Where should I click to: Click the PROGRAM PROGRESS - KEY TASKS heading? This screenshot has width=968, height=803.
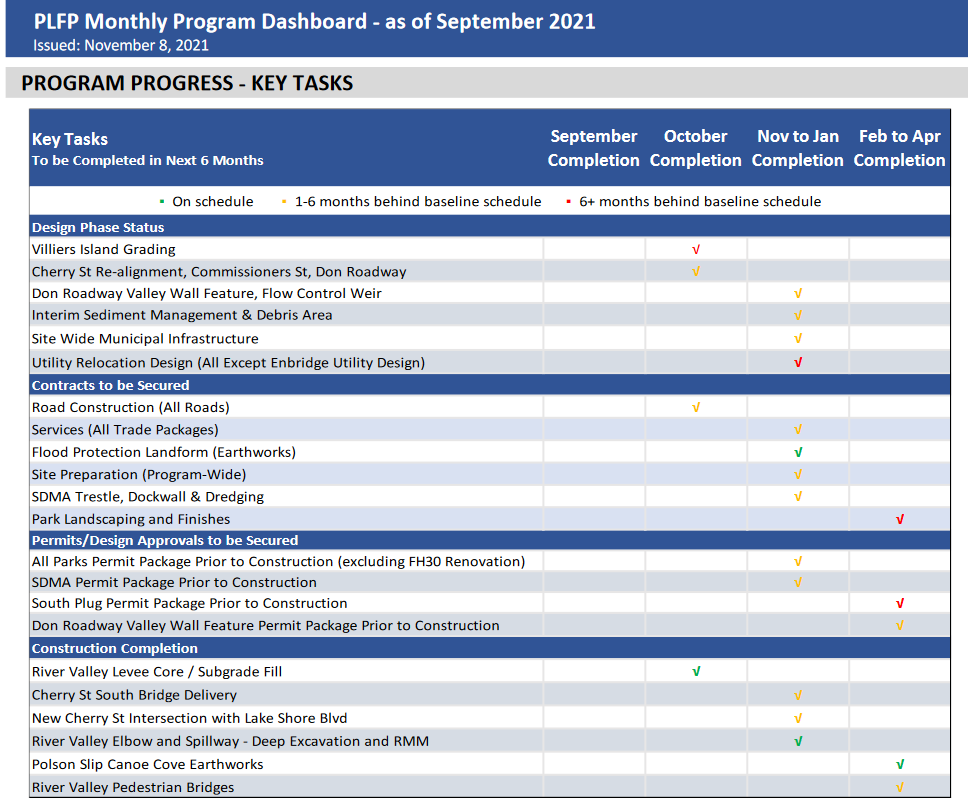(x=187, y=83)
